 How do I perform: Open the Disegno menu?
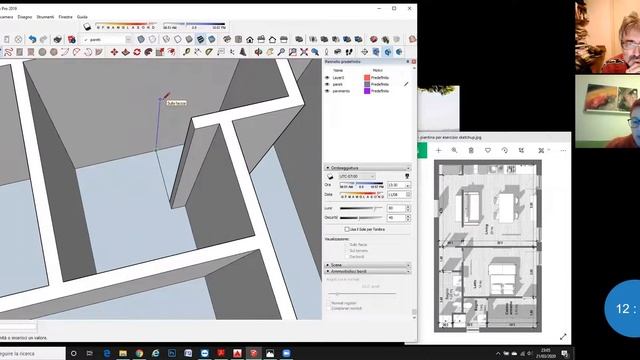tap(24, 17)
